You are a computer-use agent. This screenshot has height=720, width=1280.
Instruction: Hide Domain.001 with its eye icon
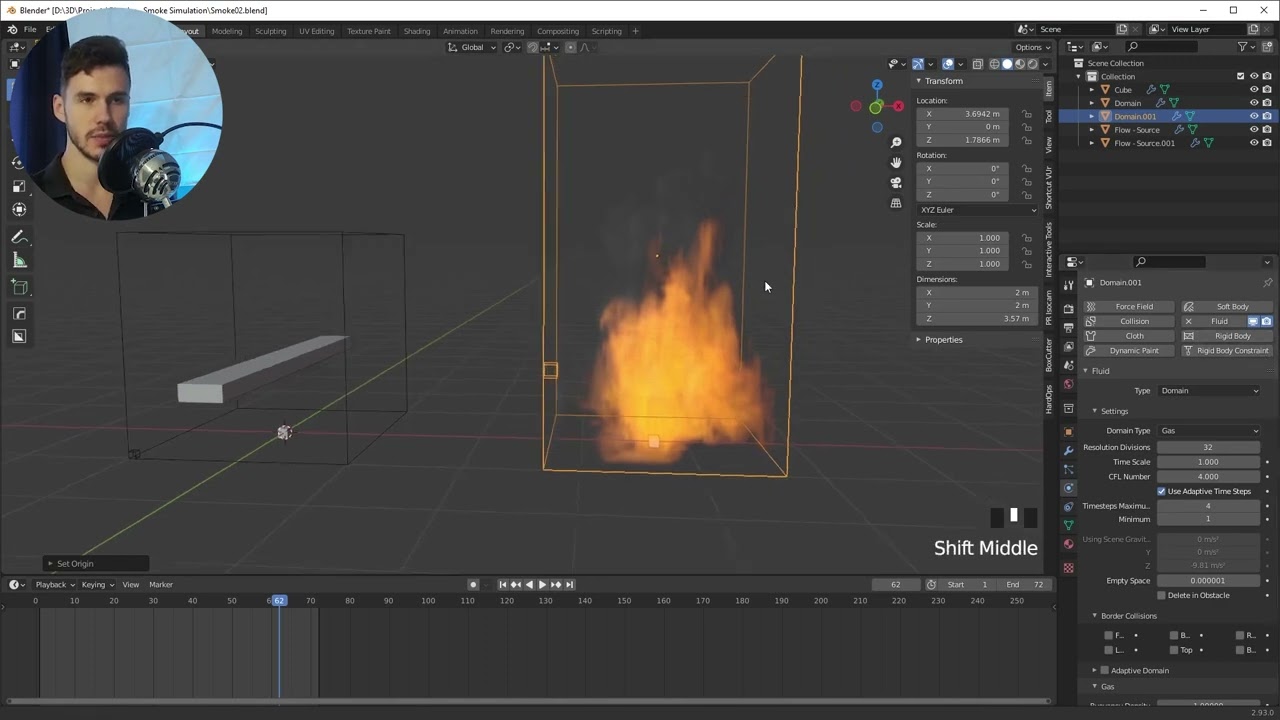click(1254, 116)
